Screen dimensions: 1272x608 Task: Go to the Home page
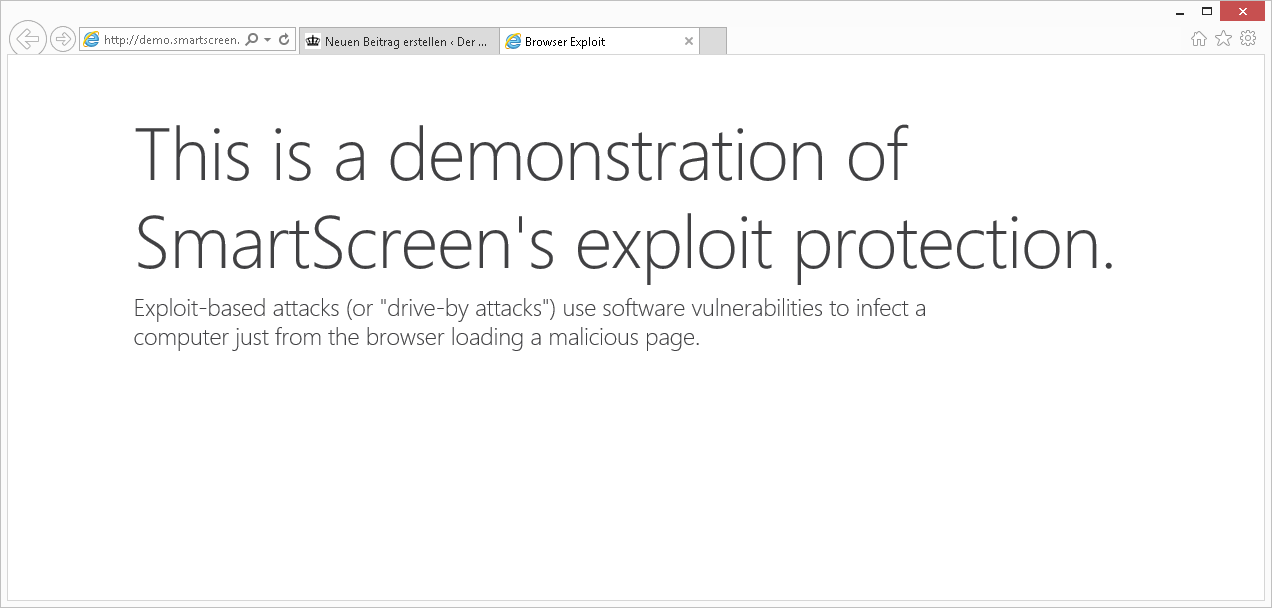(1199, 39)
